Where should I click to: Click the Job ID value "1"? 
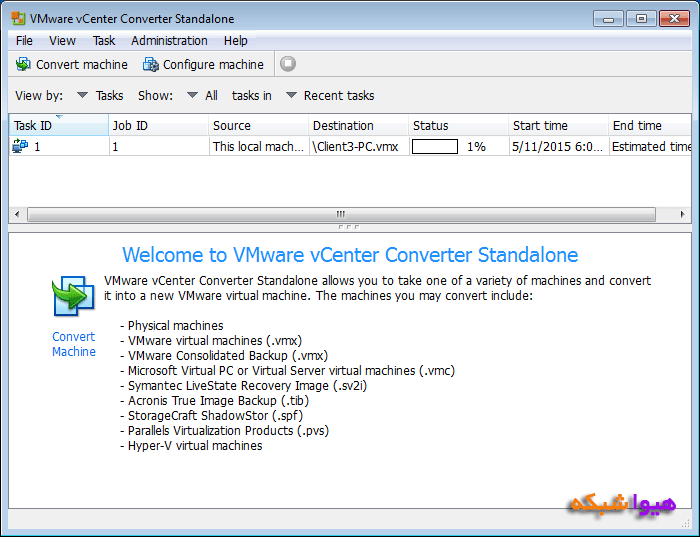pos(115,146)
